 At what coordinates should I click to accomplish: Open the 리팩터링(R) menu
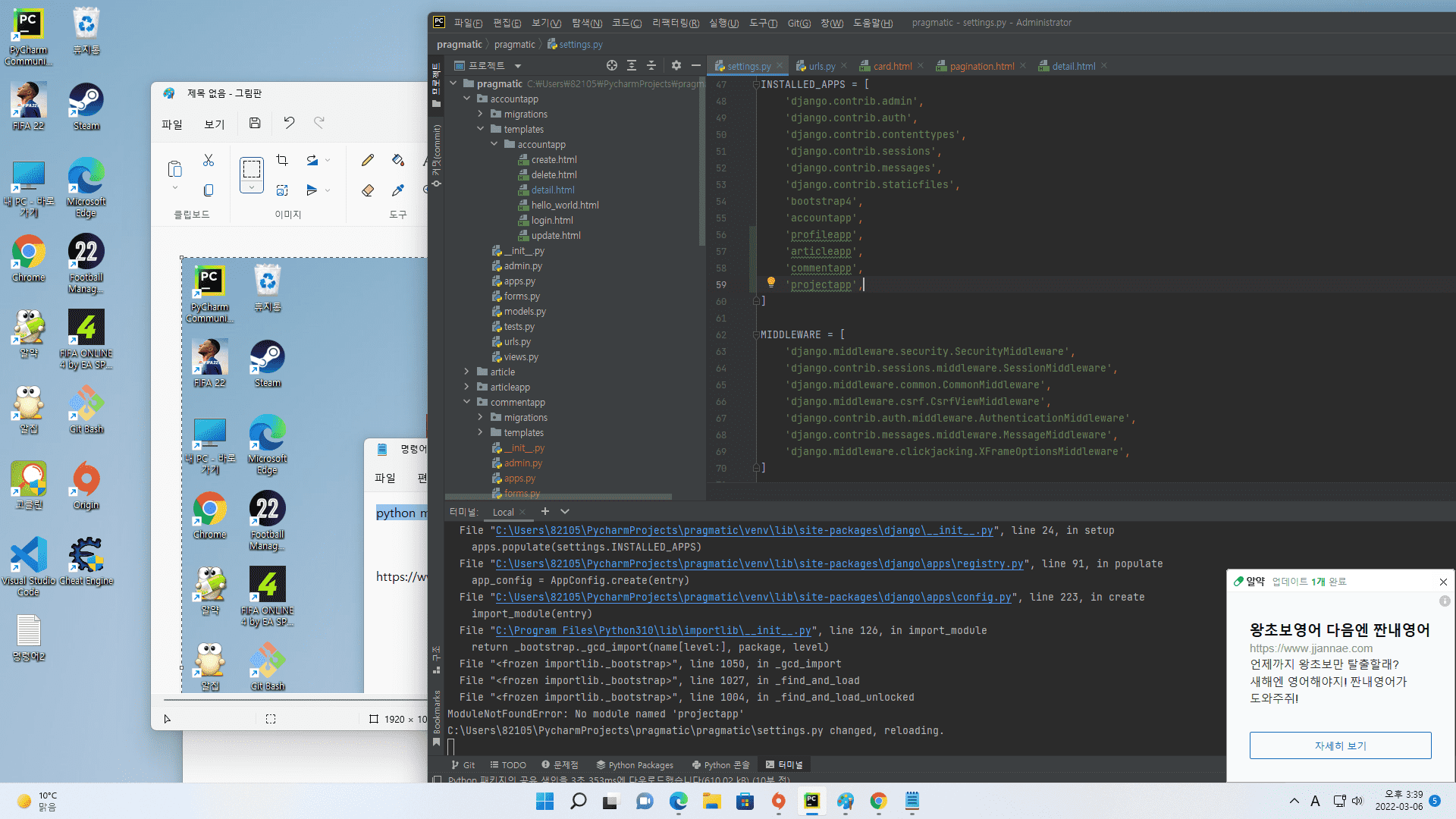tap(675, 23)
